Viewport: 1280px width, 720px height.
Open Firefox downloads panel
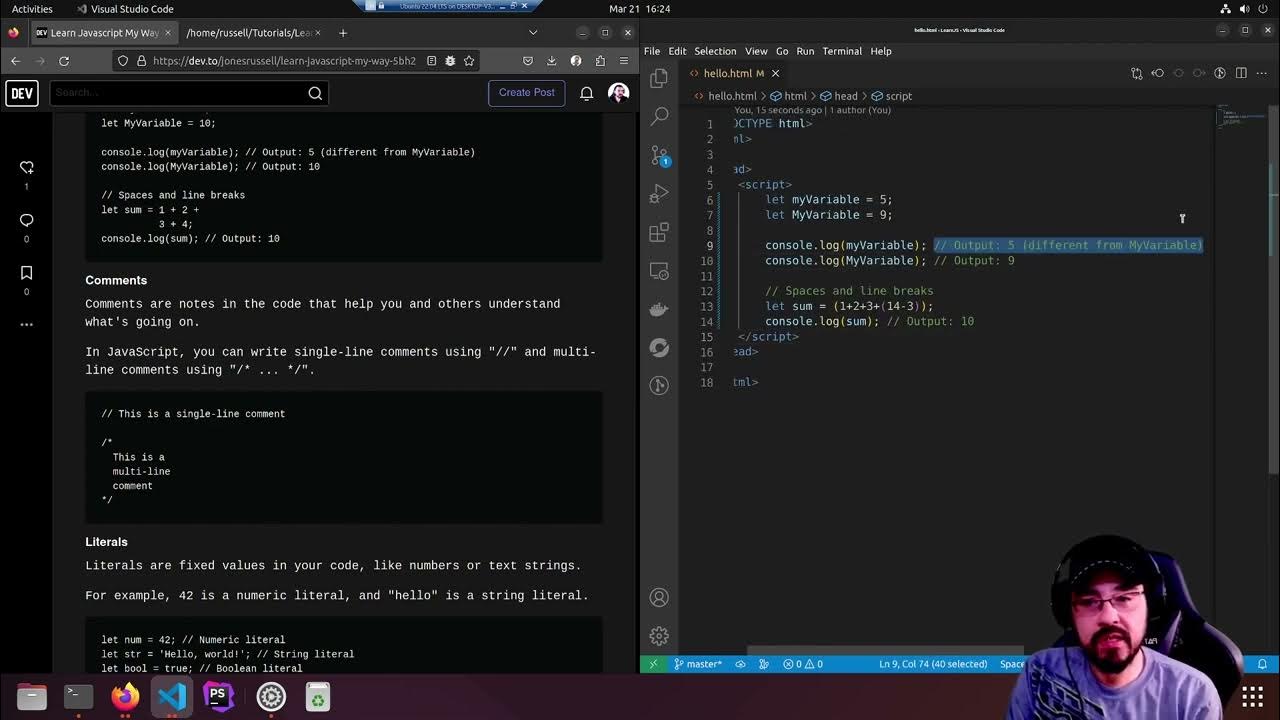pyautogui.click(x=551, y=61)
